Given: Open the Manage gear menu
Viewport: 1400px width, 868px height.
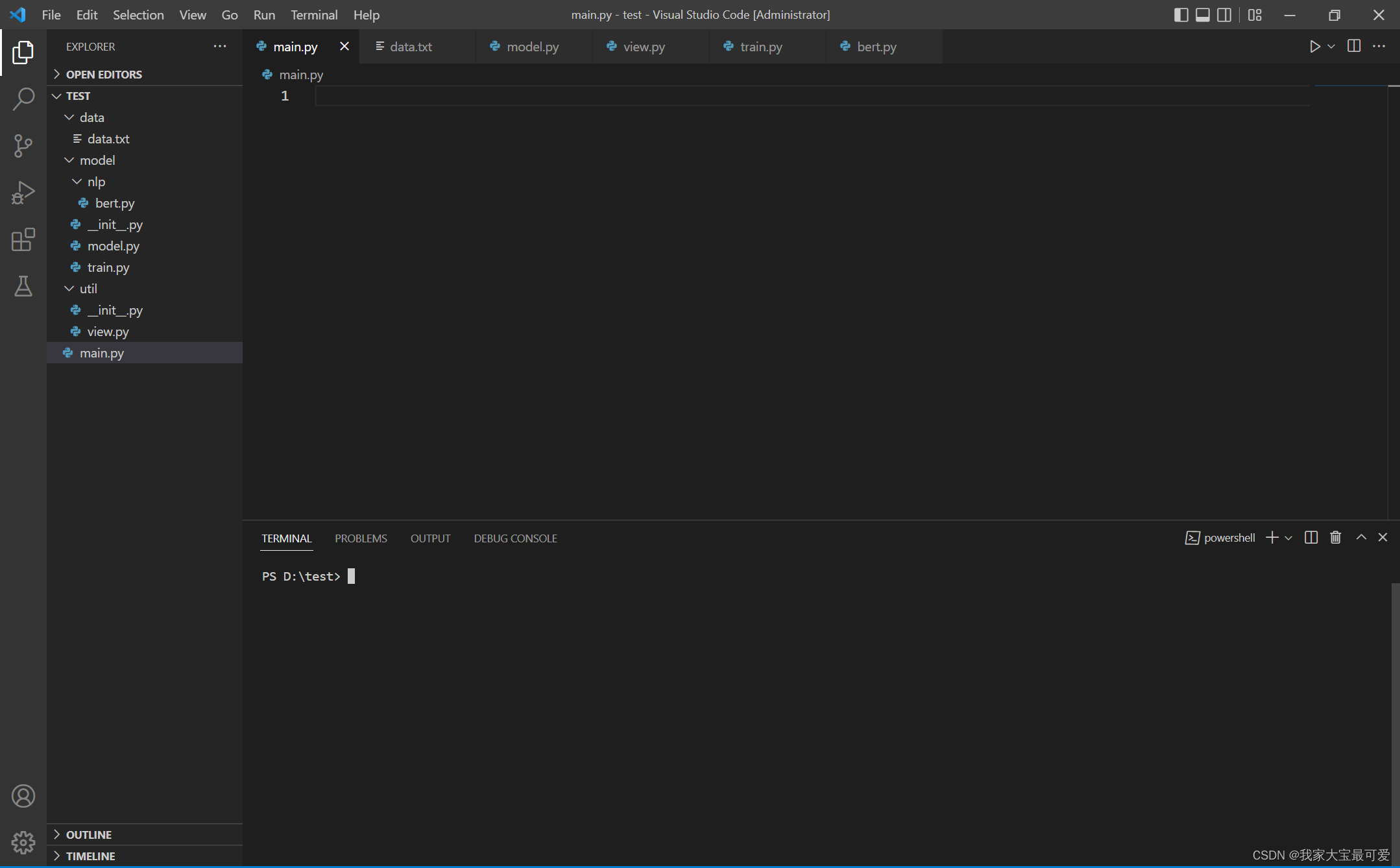Looking at the screenshot, I should pyautogui.click(x=23, y=843).
